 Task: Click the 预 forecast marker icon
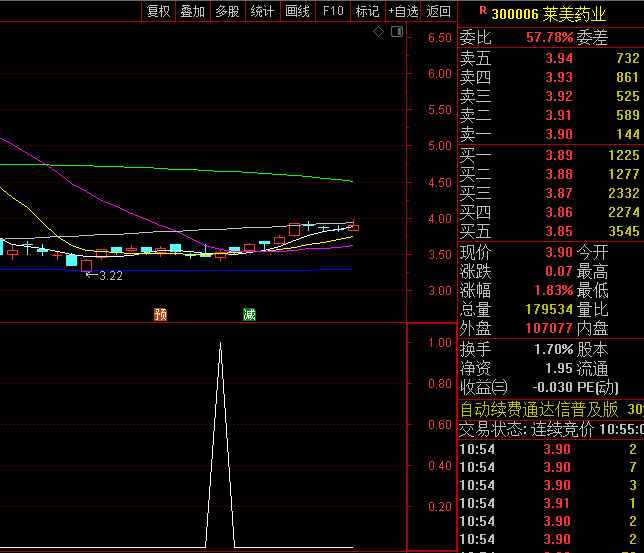pos(160,314)
